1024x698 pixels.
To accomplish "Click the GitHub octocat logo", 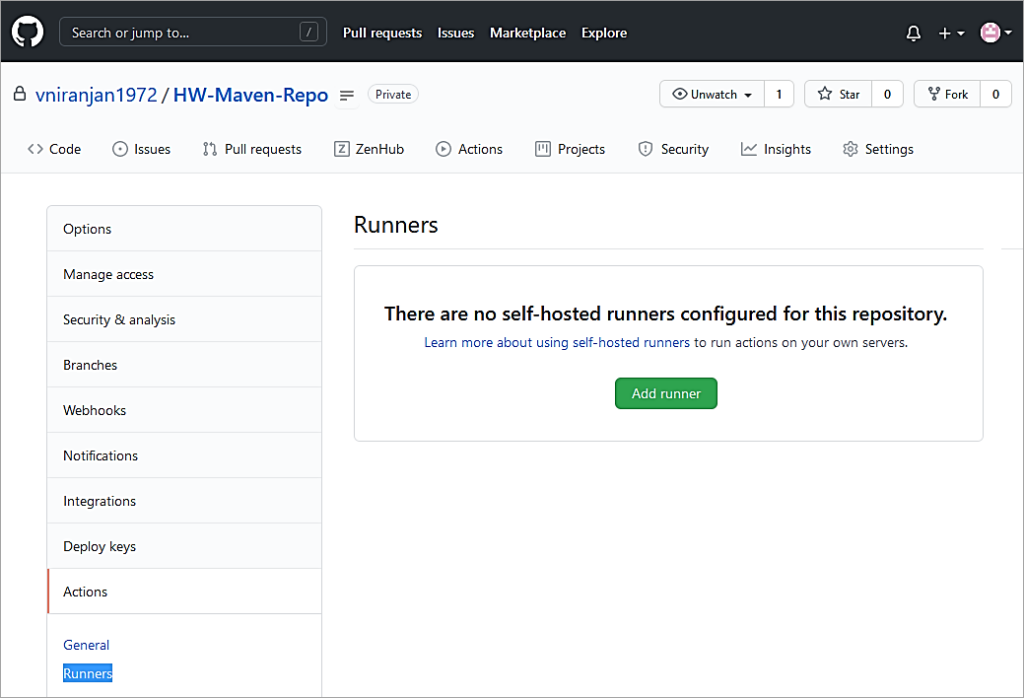I will pos(27,30).
